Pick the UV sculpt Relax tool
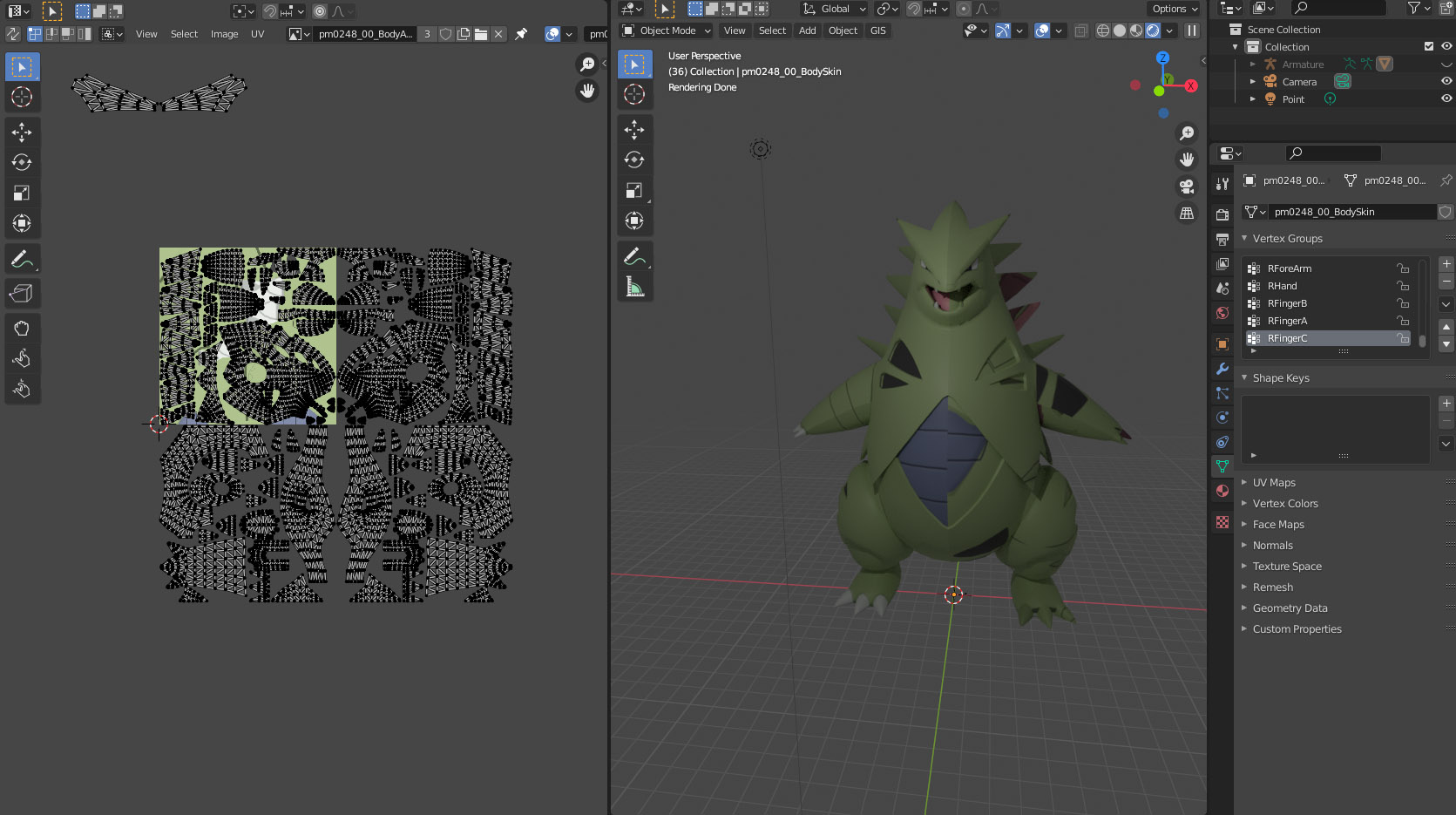The height and width of the screenshot is (815, 1456). [x=22, y=358]
